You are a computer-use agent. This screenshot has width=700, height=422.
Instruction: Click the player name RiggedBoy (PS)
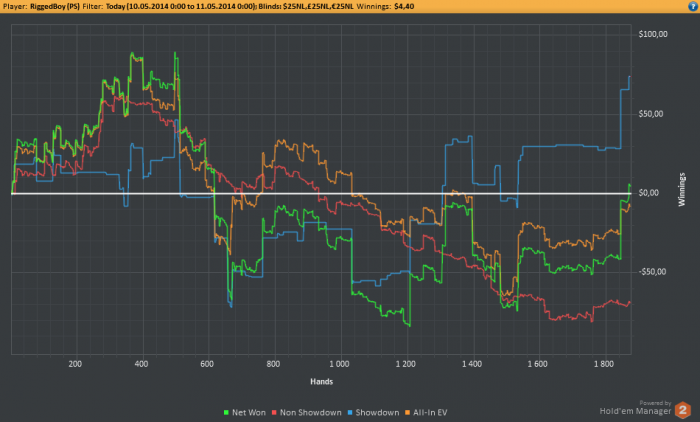coord(55,7)
